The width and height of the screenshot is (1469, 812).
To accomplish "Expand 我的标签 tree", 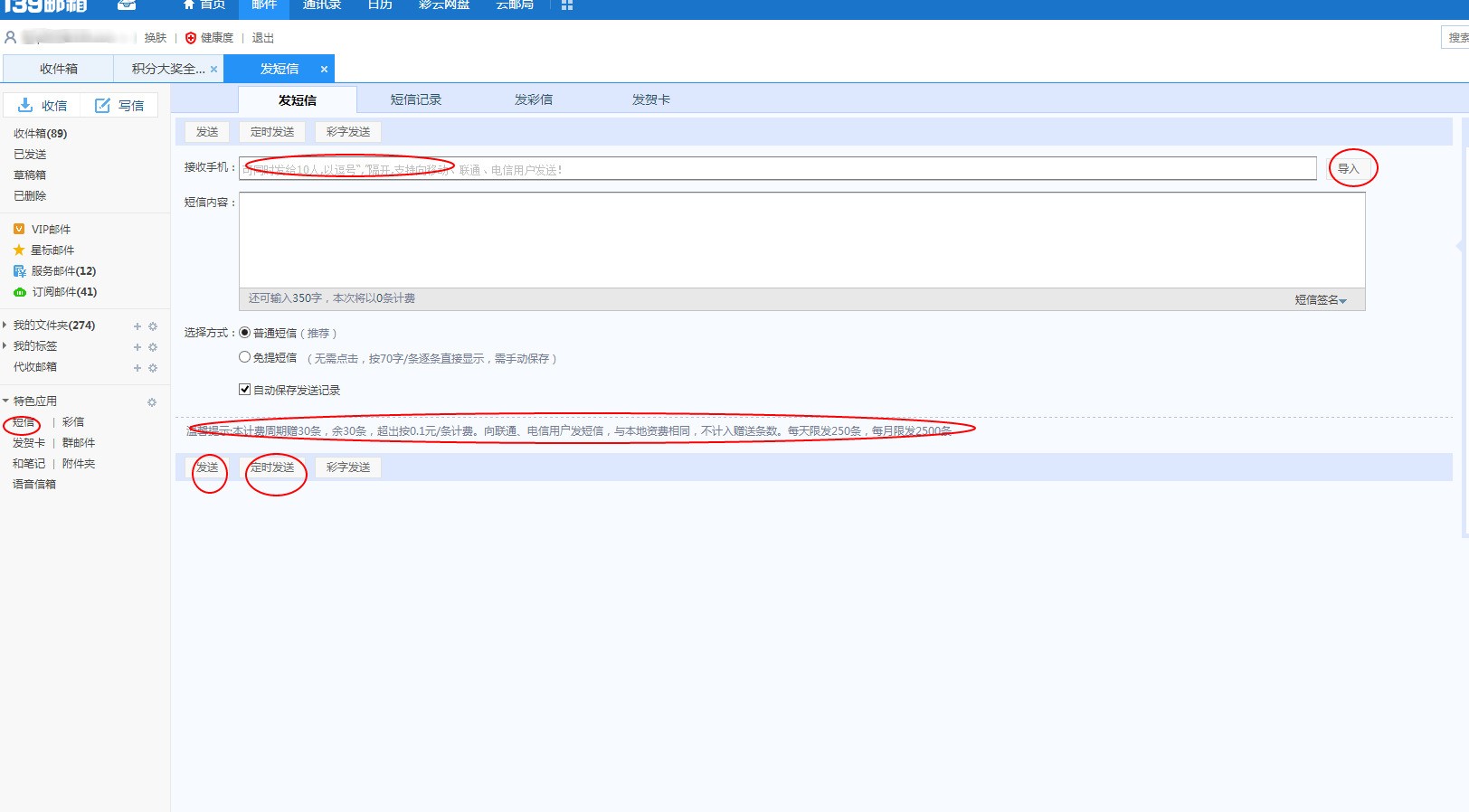I will tap(5, 345).
